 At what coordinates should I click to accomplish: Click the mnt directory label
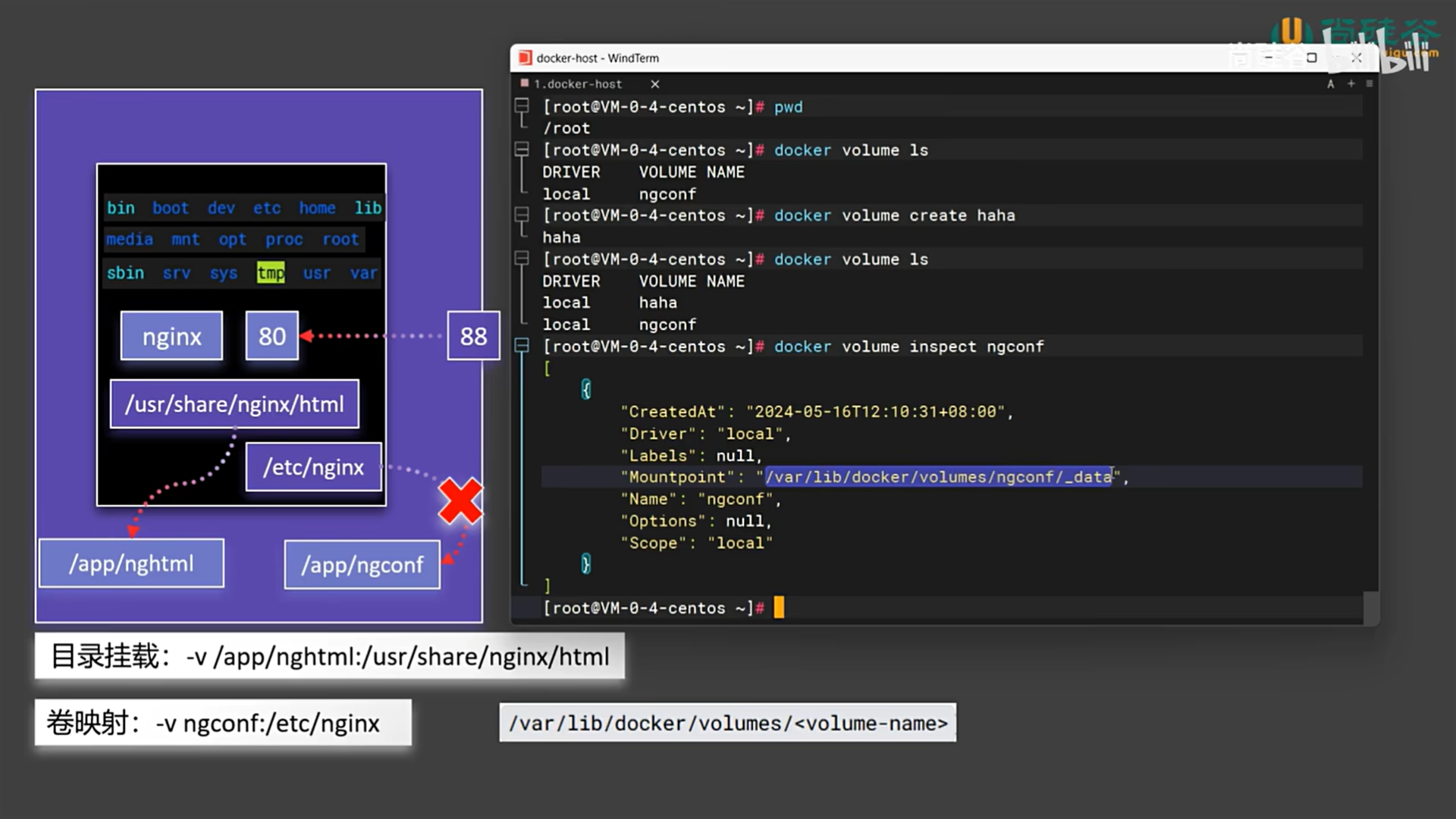coord(186,240)
